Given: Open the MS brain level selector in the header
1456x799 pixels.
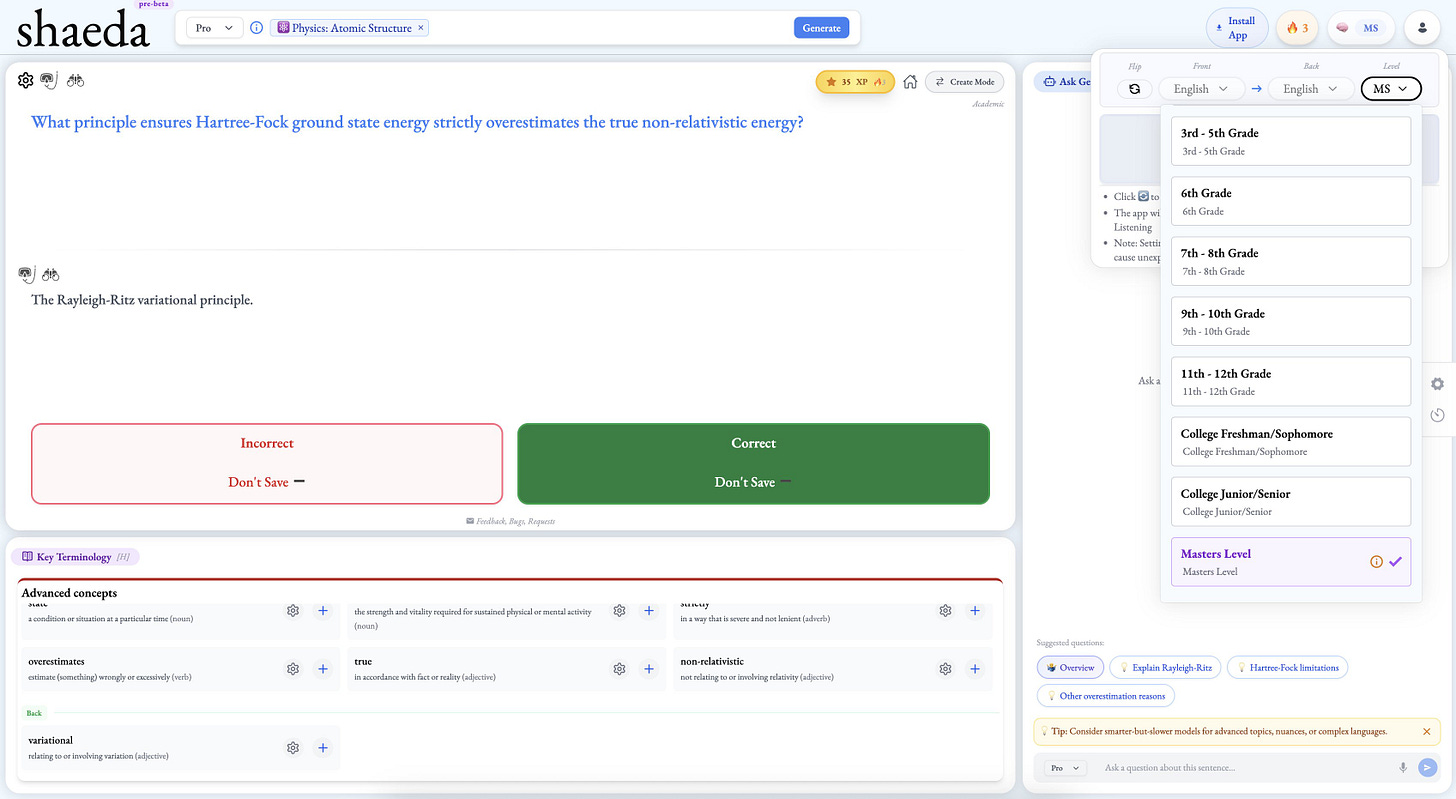Looking at the screenshot, I should click(x=1360, y=28).
